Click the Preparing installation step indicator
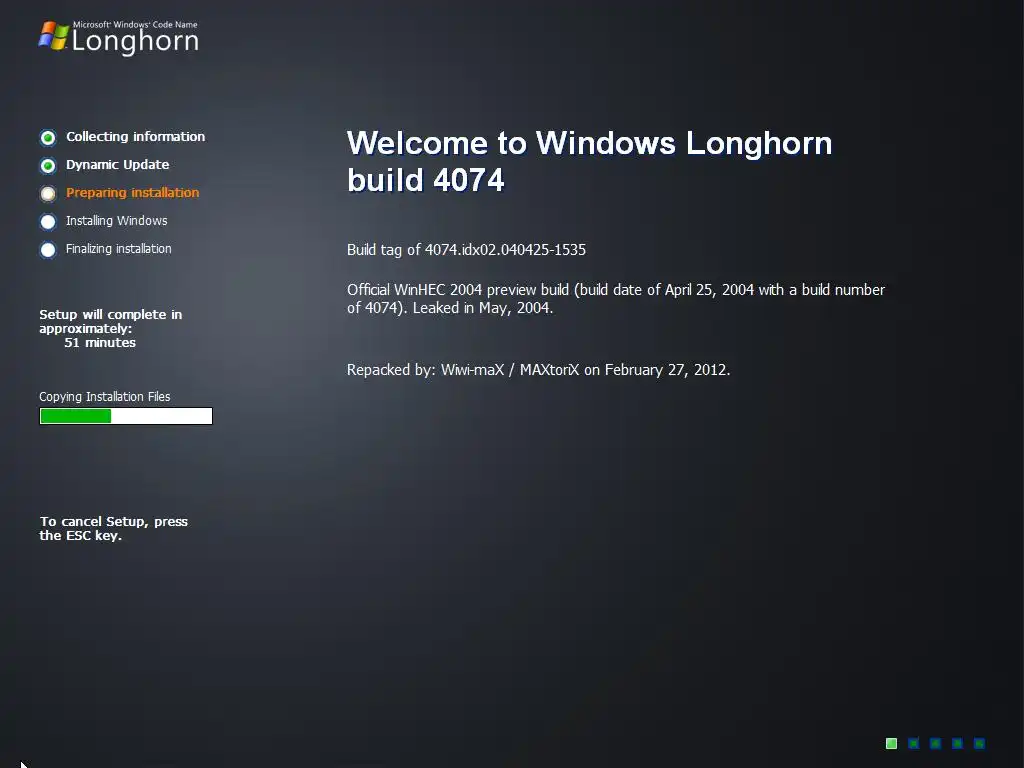The height and width of the screenshot is (768, 1024). point(48,193)
